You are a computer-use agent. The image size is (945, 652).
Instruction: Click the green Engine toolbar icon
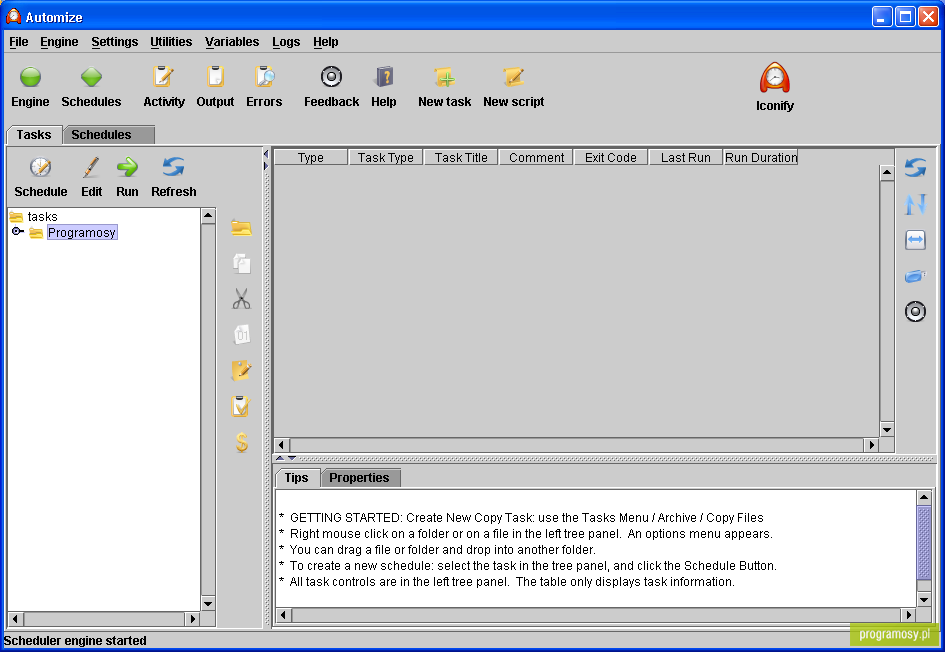tap(30, 77)
